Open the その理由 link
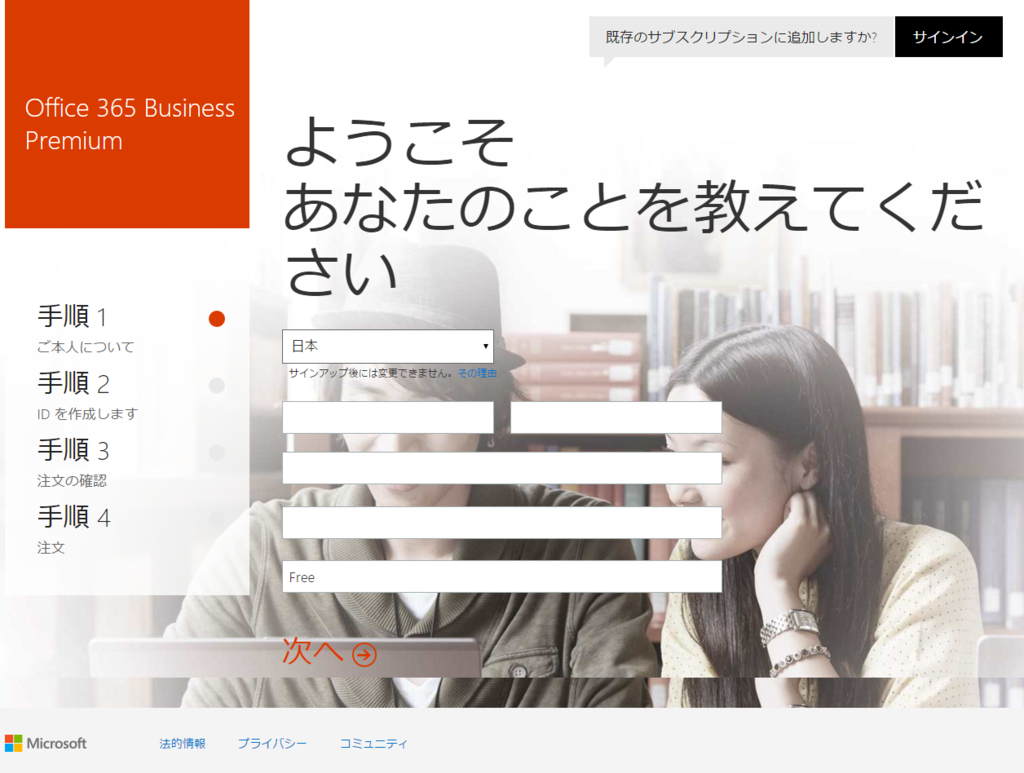 [x=477, y=373]
